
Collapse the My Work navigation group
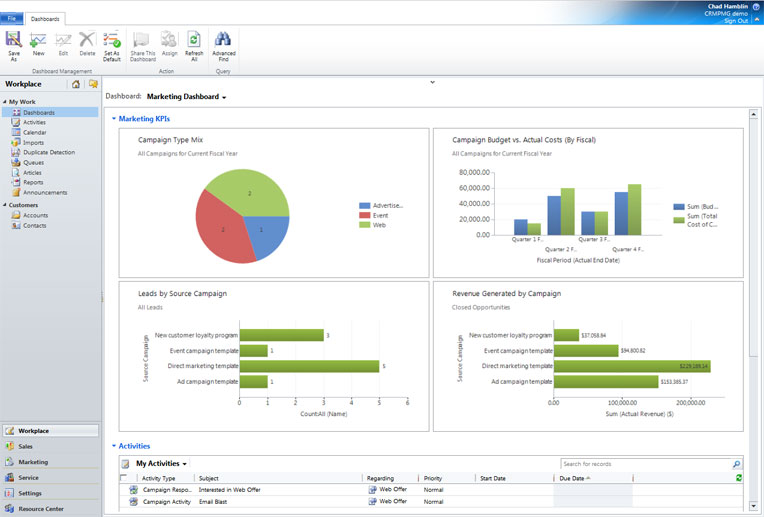5,102
